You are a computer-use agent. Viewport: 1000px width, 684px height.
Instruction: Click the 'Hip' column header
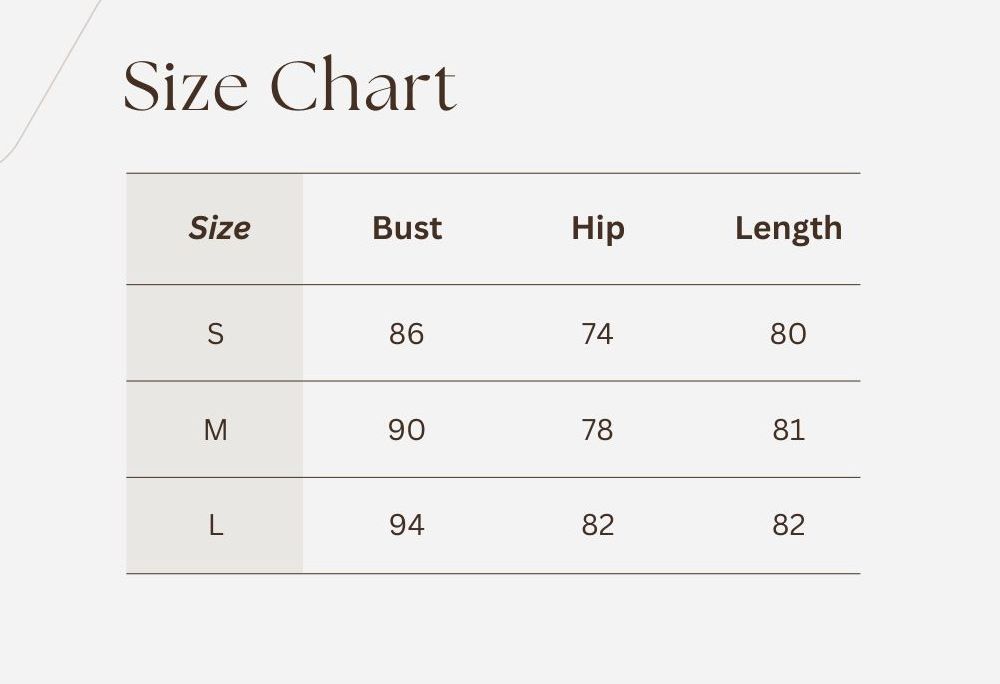(598, 228)
